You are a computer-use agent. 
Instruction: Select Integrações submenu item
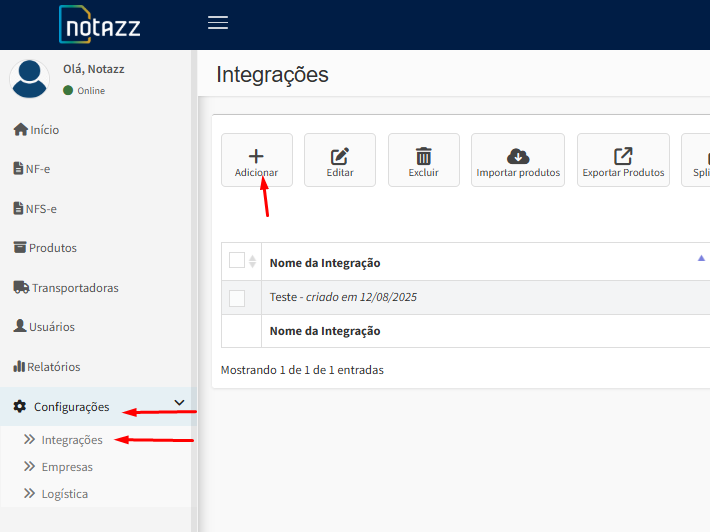(x=72, y=440)
